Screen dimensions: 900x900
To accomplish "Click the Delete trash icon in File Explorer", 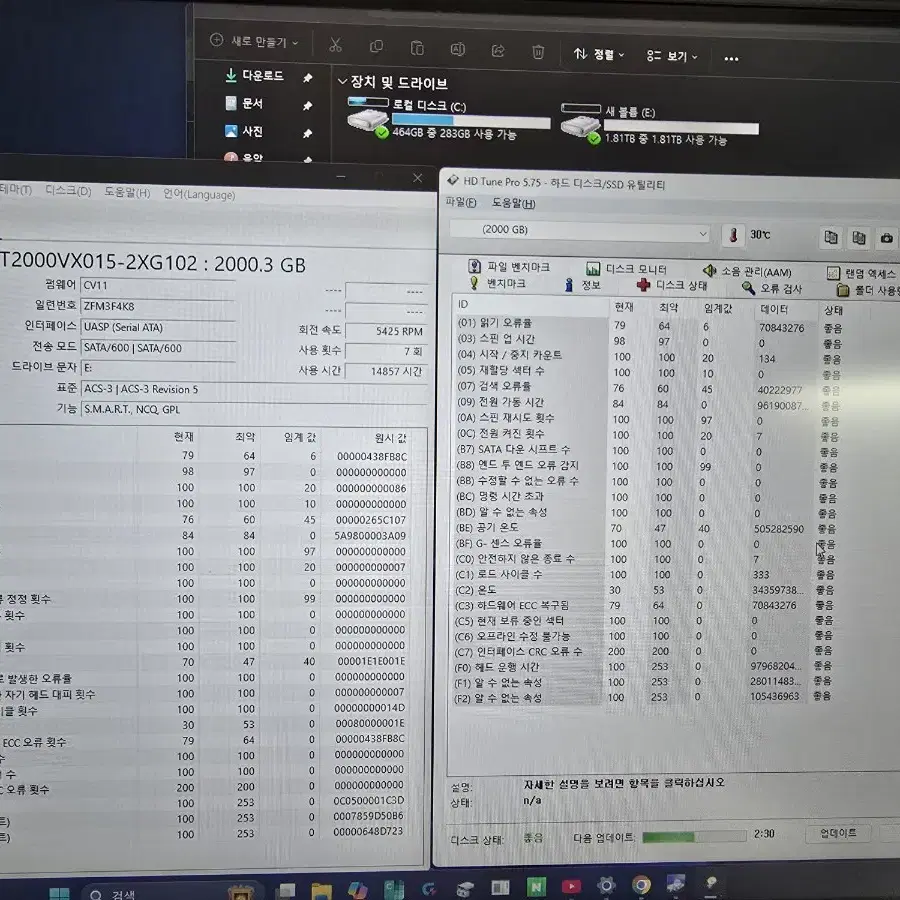I will click(x=538, y=52).
